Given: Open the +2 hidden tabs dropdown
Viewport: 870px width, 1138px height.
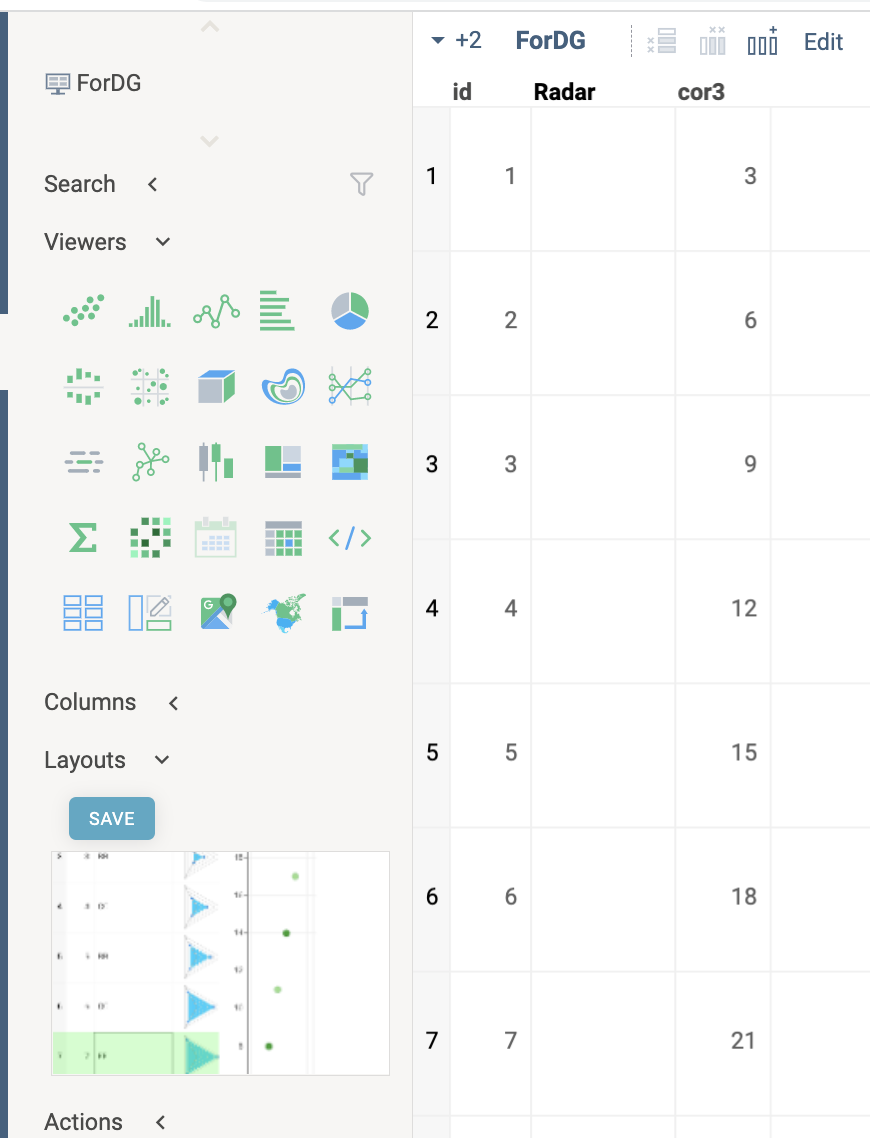Looking at the screenshot, I should pos(456,41).
